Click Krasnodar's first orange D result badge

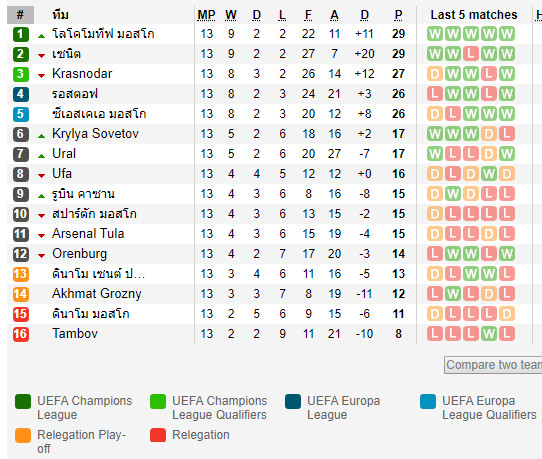coord(435,74)
